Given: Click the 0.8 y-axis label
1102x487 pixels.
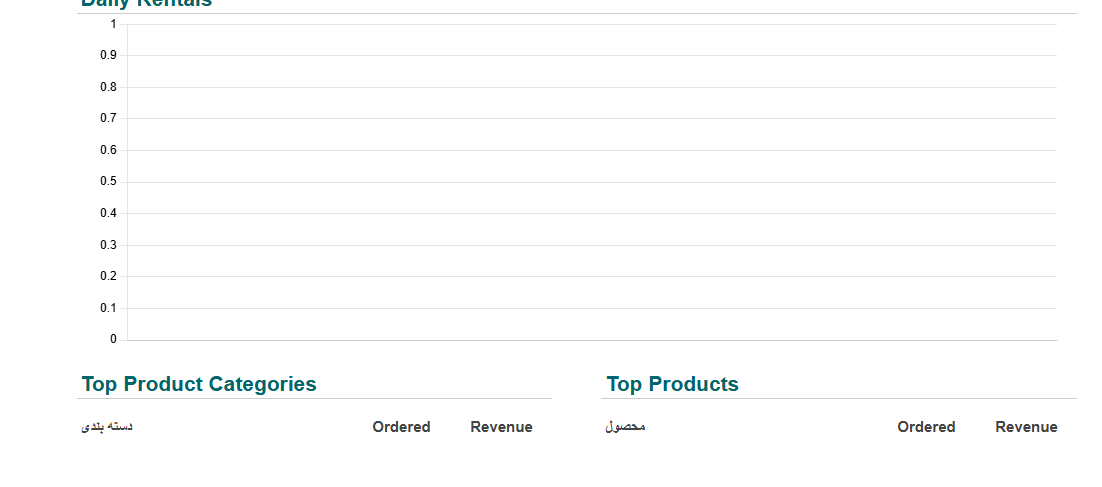Looking at the screenshot, I should pyautogui.click(x=108, y=87).
